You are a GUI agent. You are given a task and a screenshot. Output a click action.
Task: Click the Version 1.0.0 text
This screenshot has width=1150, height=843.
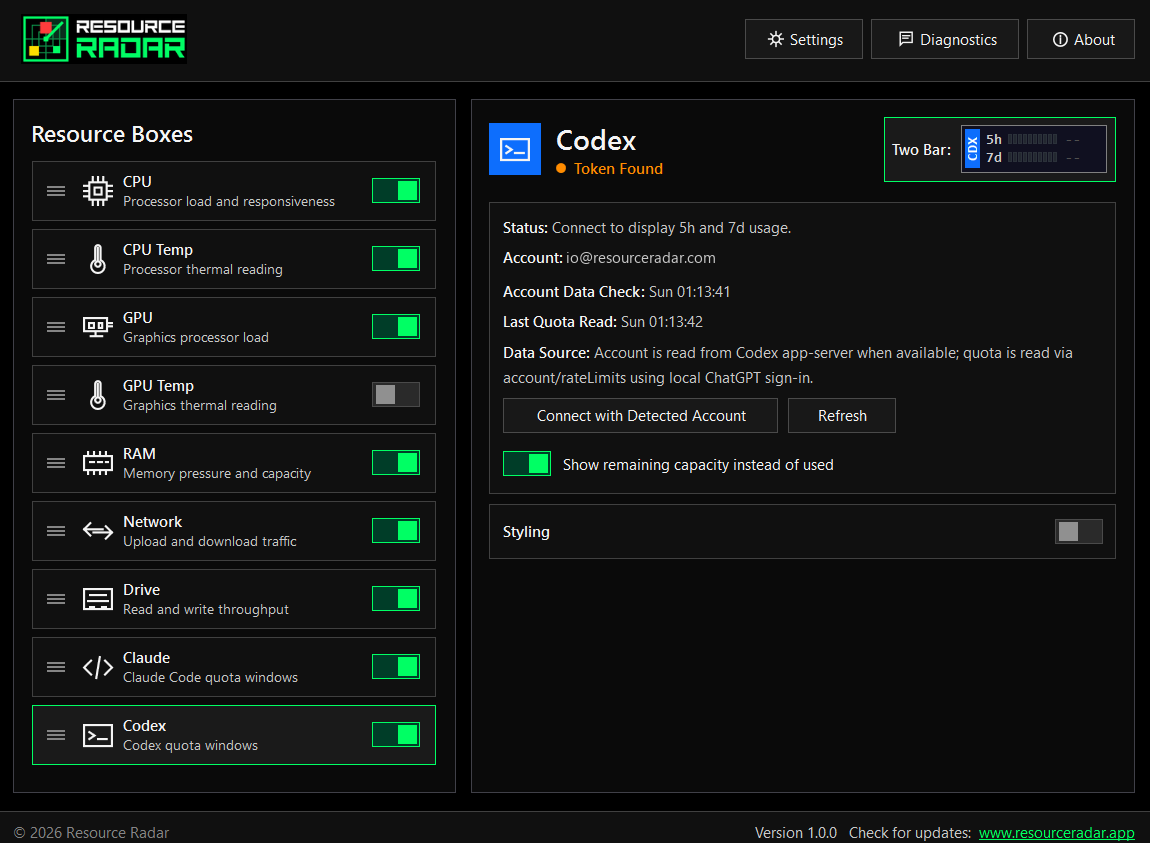pos(796,833)
